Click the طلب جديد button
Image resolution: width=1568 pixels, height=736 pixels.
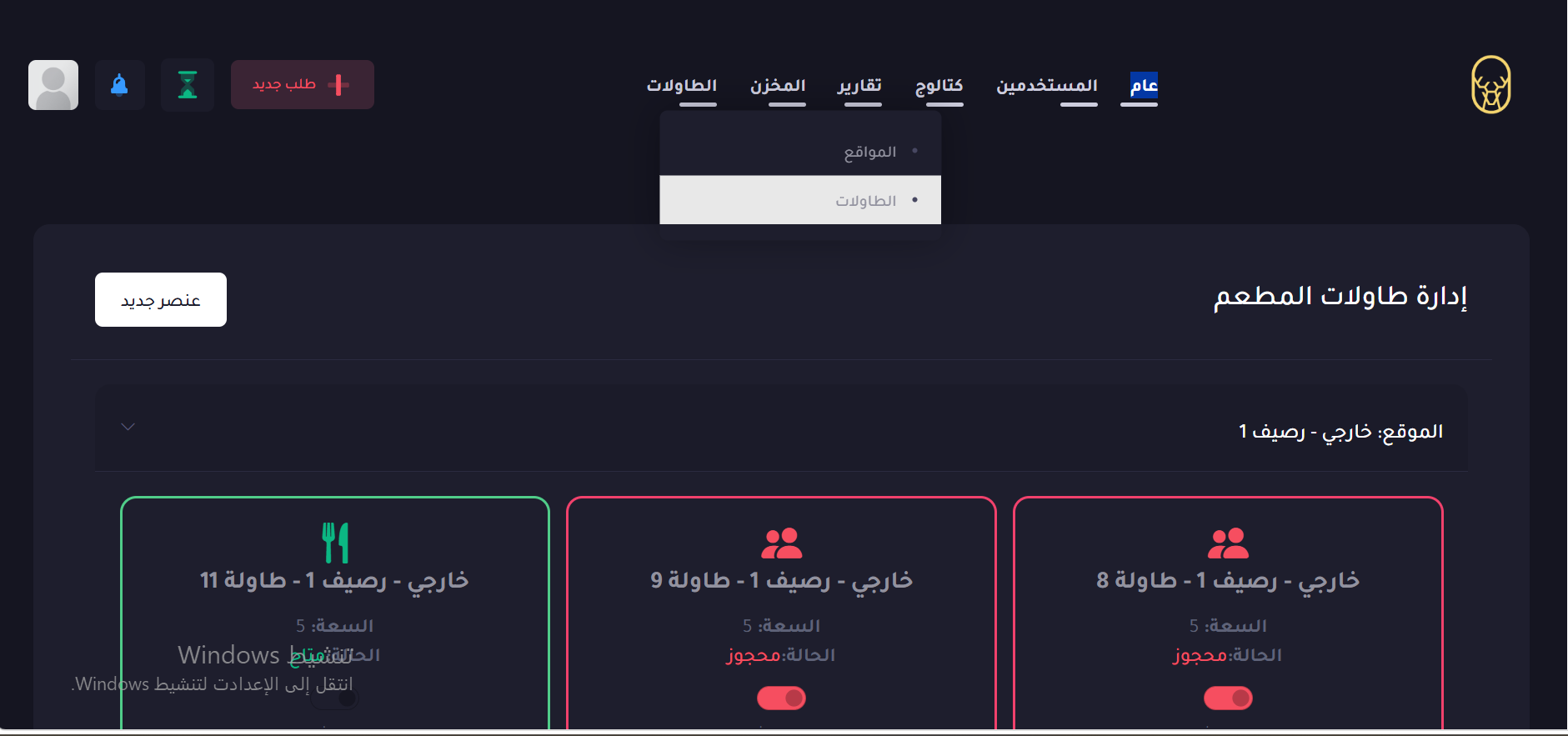click(x=303, y=84)
